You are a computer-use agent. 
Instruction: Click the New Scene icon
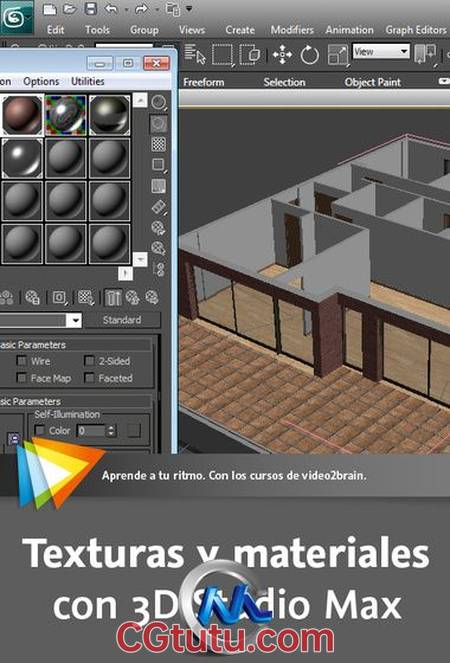point(50,9)
